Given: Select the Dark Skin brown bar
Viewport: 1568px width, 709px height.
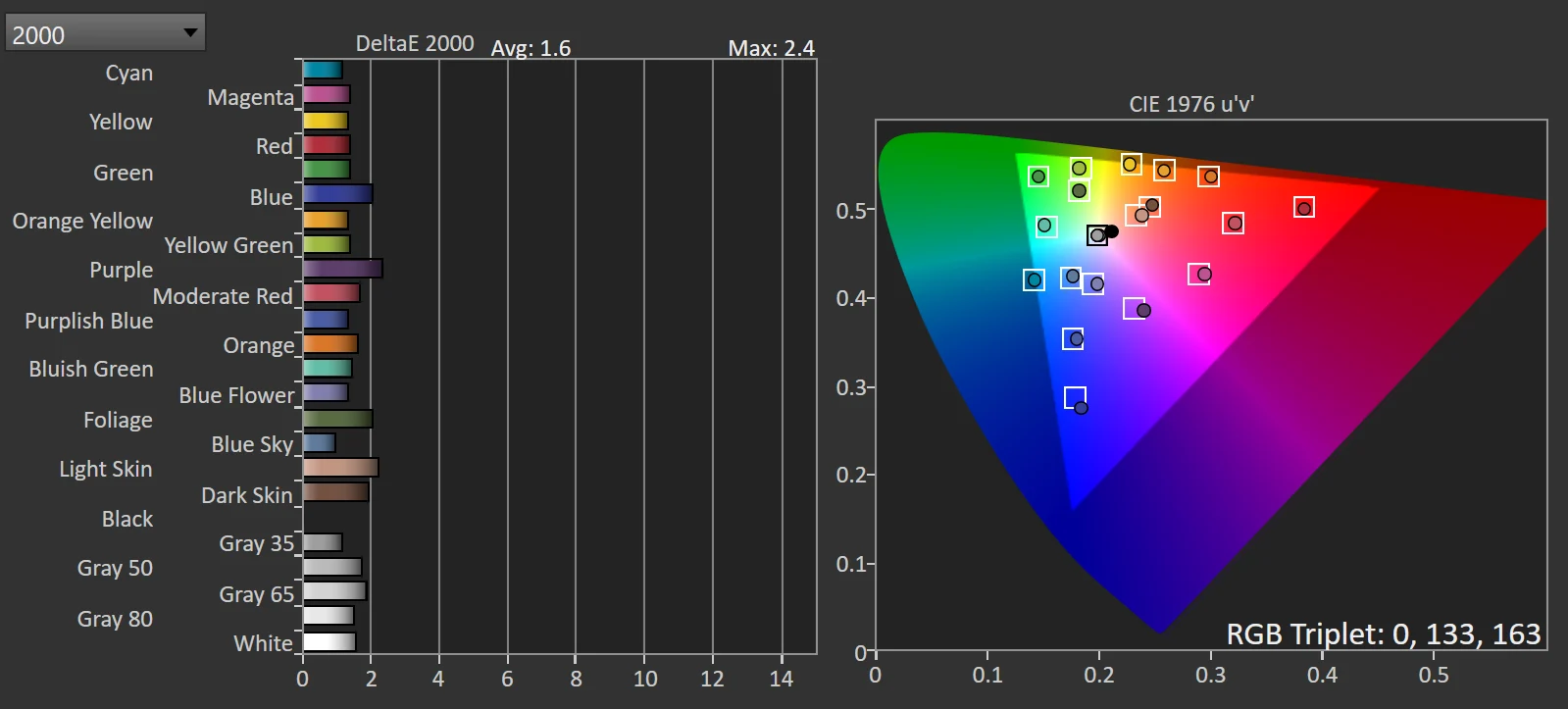Looking at the screenshot, I should (x=335, y=492).
